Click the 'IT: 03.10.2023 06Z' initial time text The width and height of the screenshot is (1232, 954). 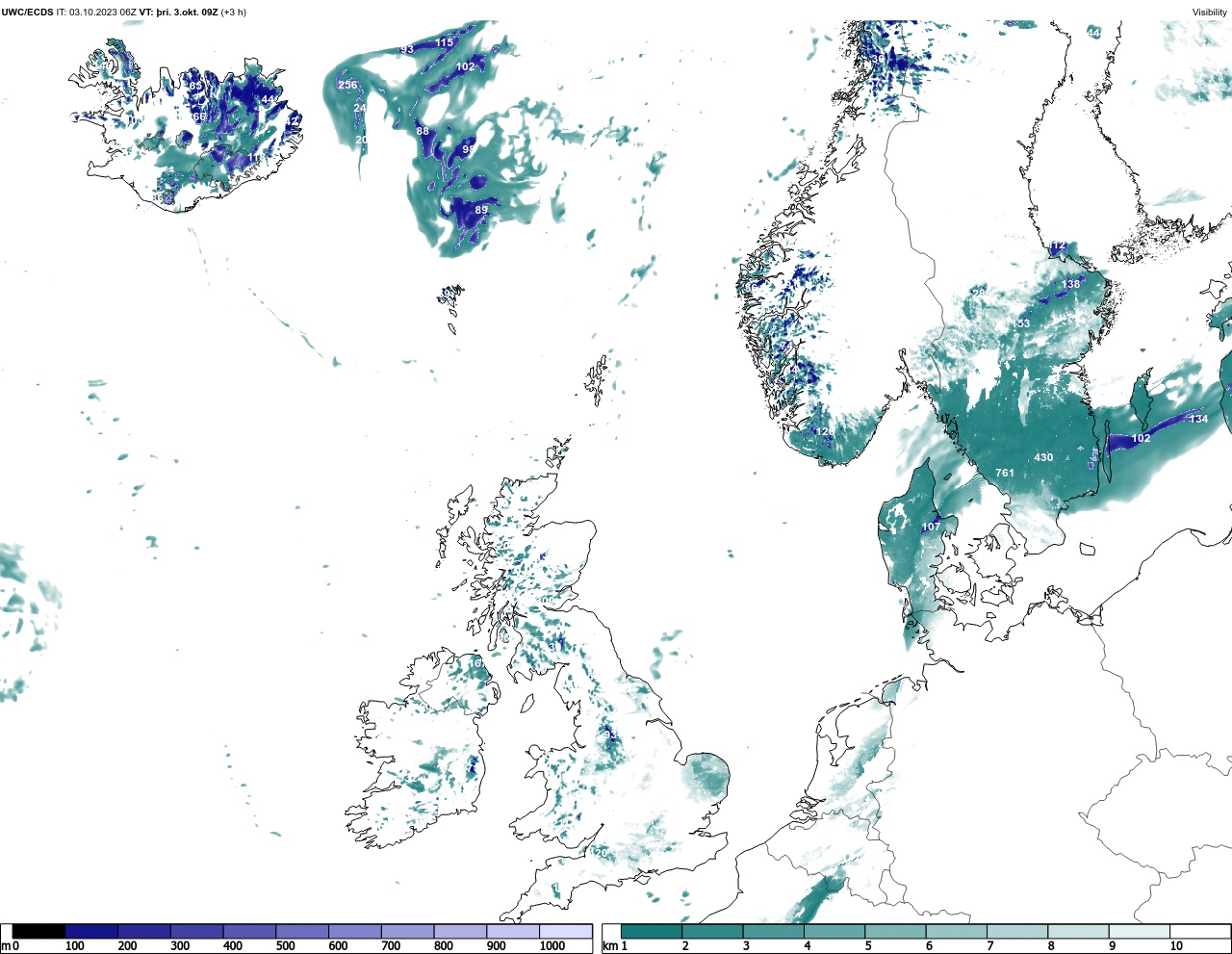point(96,13)
